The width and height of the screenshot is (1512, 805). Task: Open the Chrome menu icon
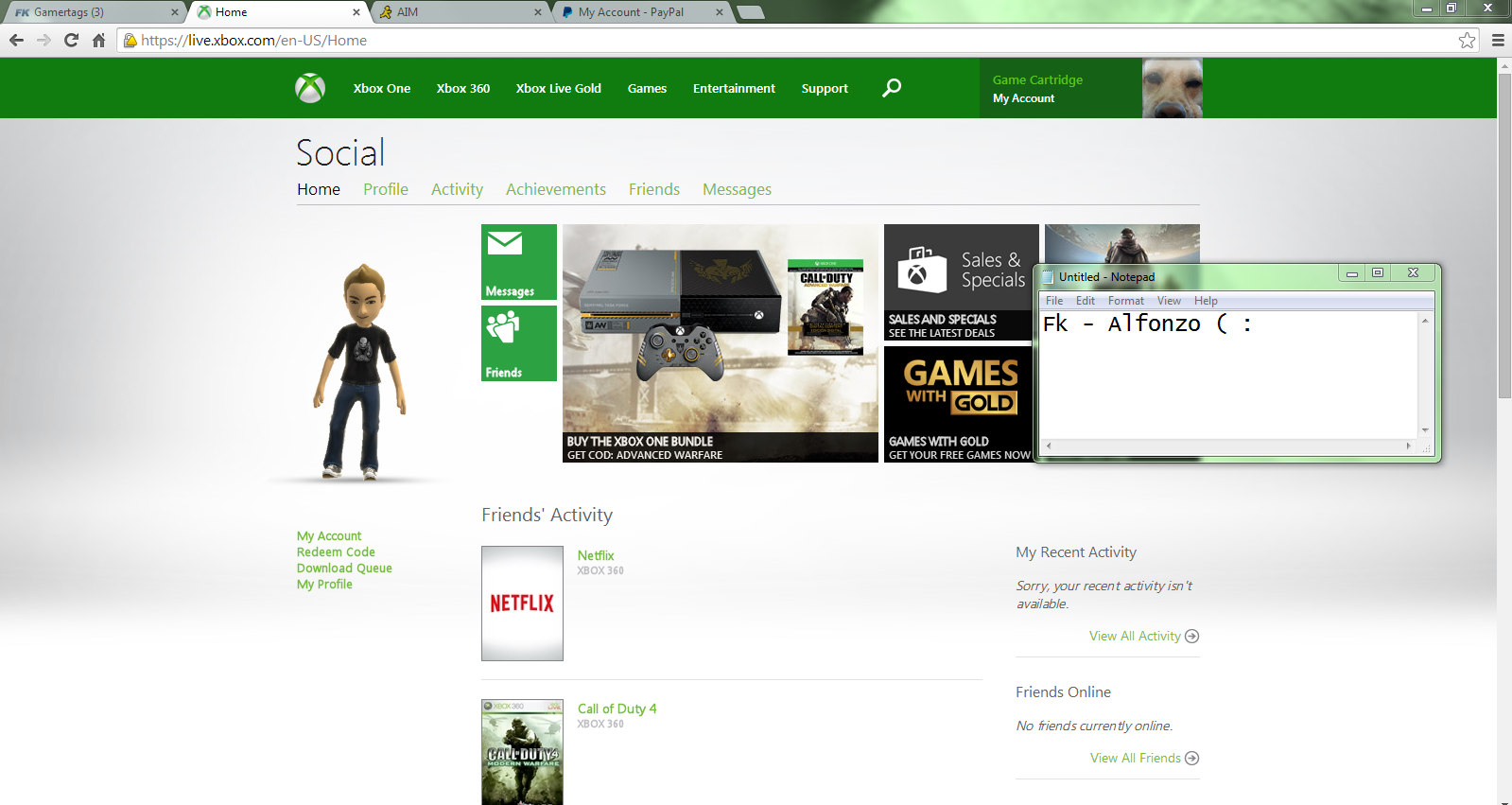(1498, 40)
